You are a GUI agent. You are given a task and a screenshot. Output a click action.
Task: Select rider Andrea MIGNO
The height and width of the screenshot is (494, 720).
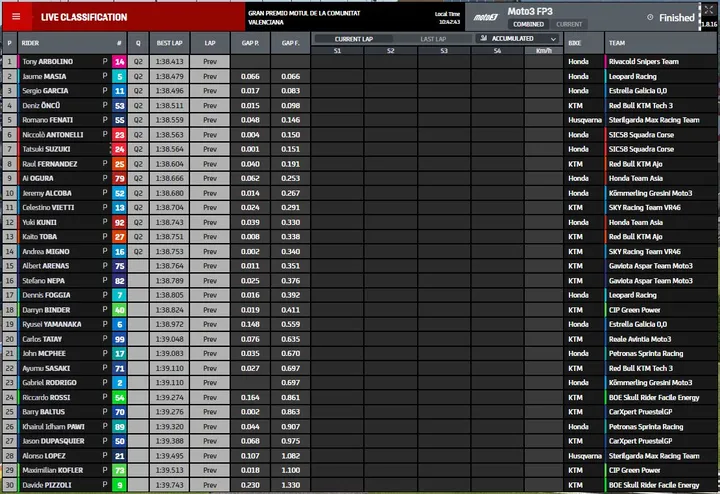tap(46, 252)
